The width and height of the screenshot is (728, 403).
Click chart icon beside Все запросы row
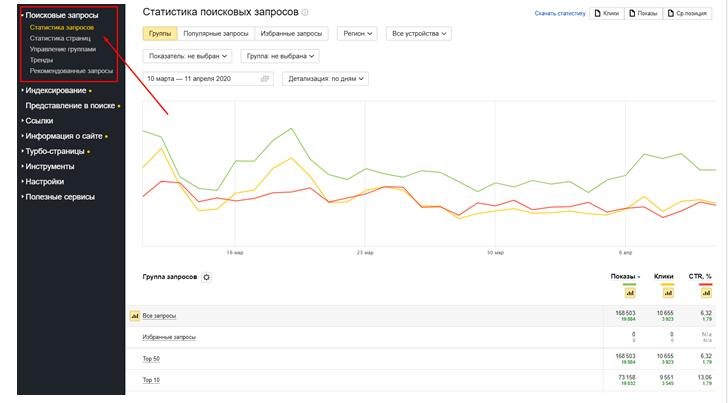pos(134,316)
